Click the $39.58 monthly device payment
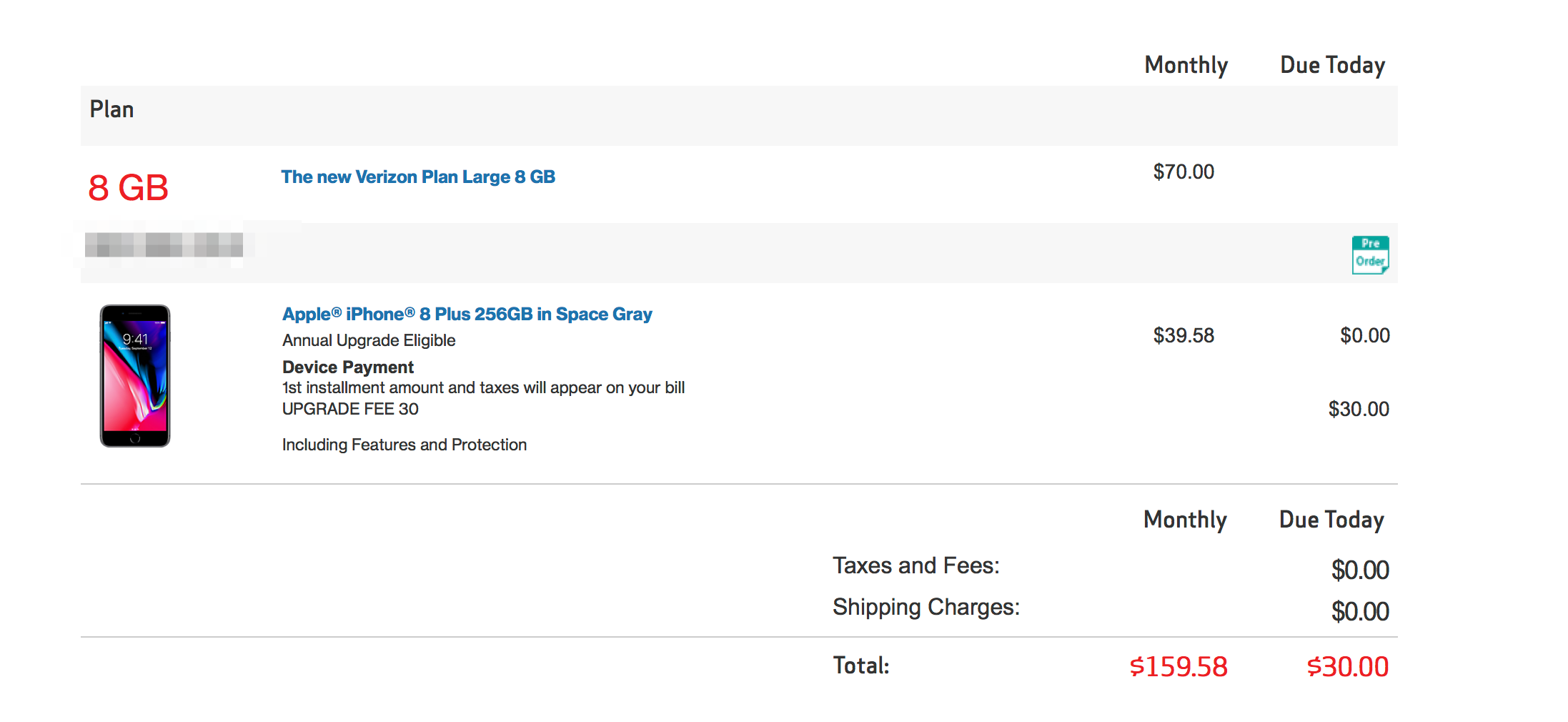This screenshot has width=1568, height=722. [1184, 335]
